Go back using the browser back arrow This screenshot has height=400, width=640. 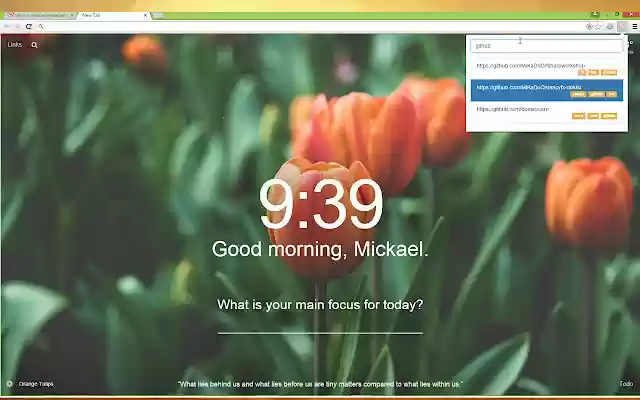7,27
